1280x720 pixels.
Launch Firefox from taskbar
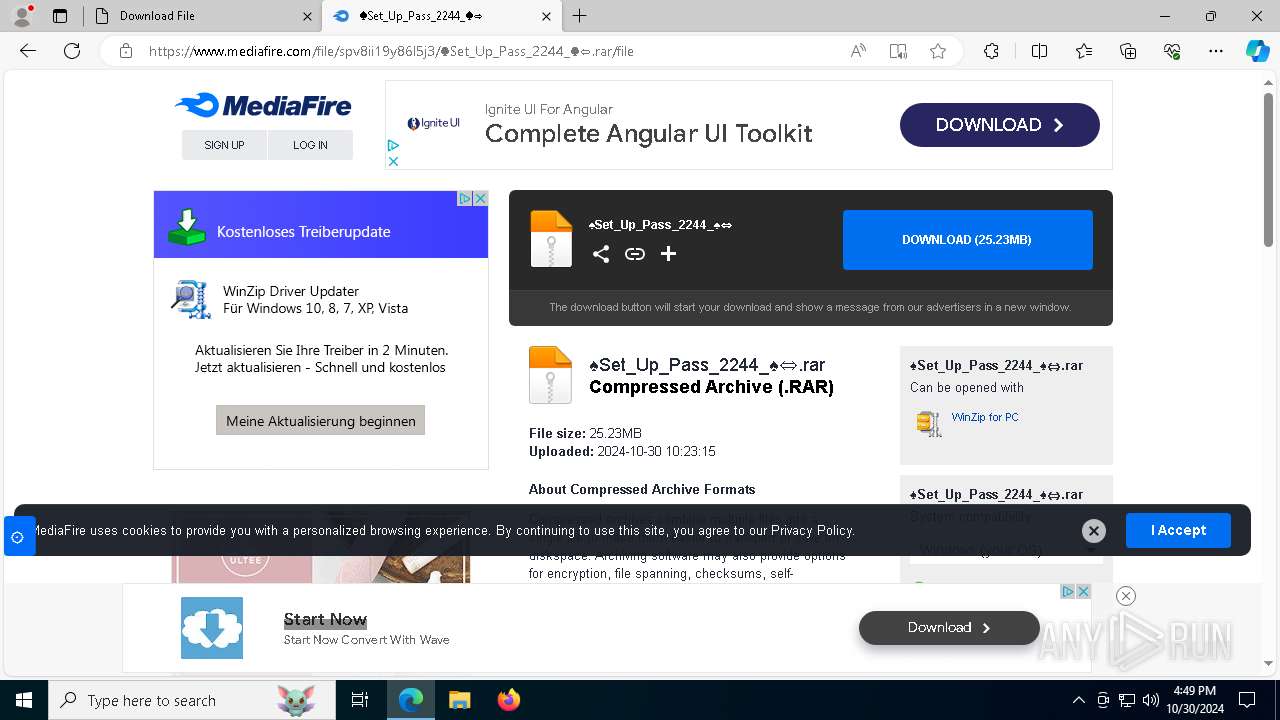click(509, 700)
